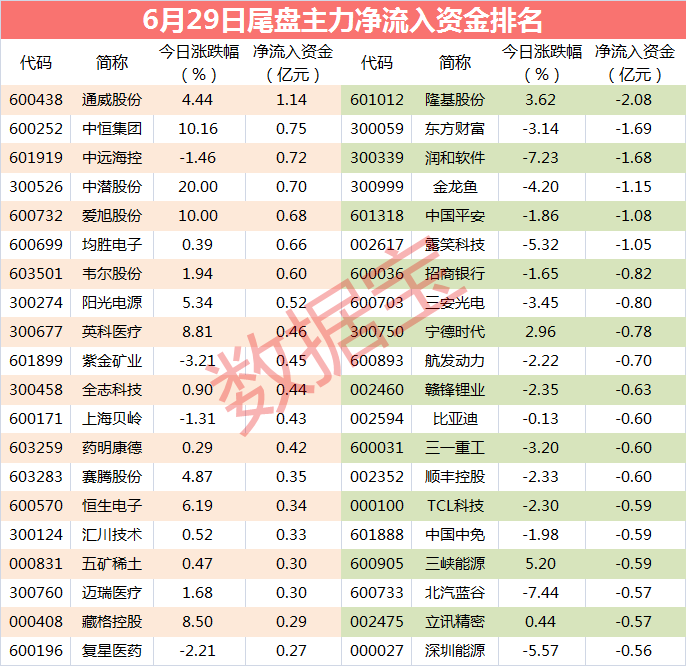Select stock name 比亚迪

click(x=455, y=419)
